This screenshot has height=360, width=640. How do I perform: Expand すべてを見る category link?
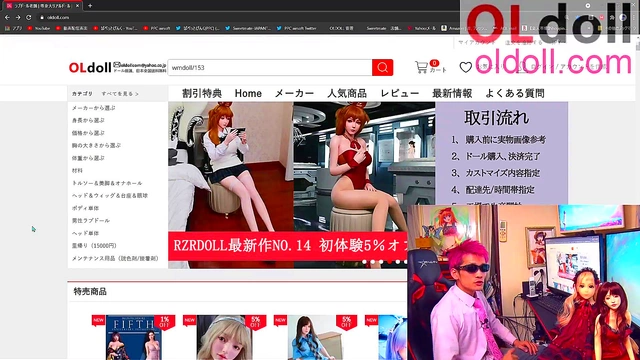(x=120, y=94)
